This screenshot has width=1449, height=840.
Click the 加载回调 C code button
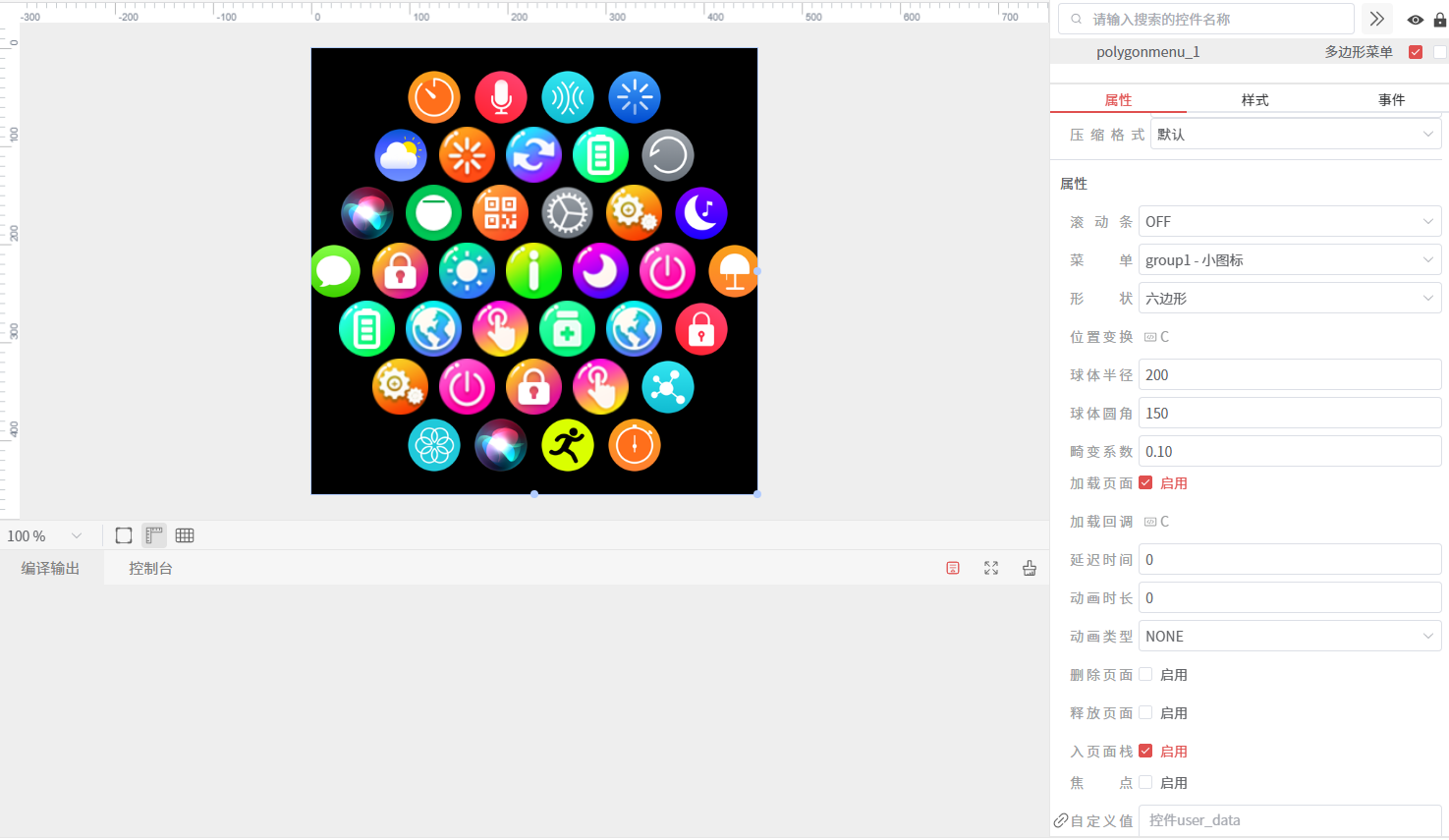(1156, 522)
